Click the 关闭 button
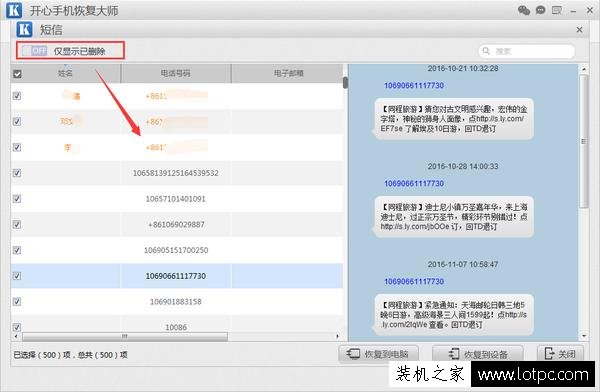 (561, 353)
